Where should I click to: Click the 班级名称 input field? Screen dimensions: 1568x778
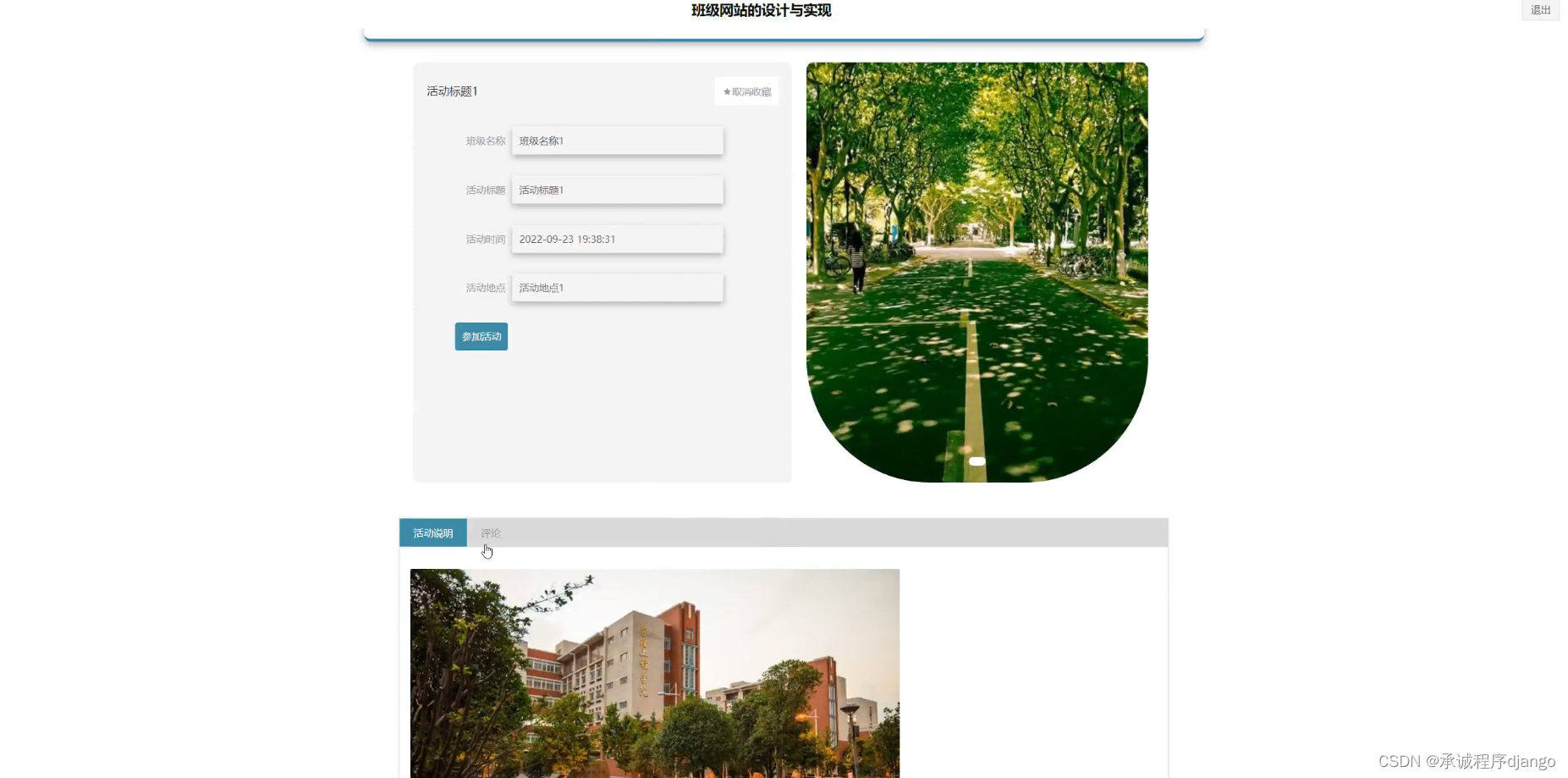(x=618, y=141)
